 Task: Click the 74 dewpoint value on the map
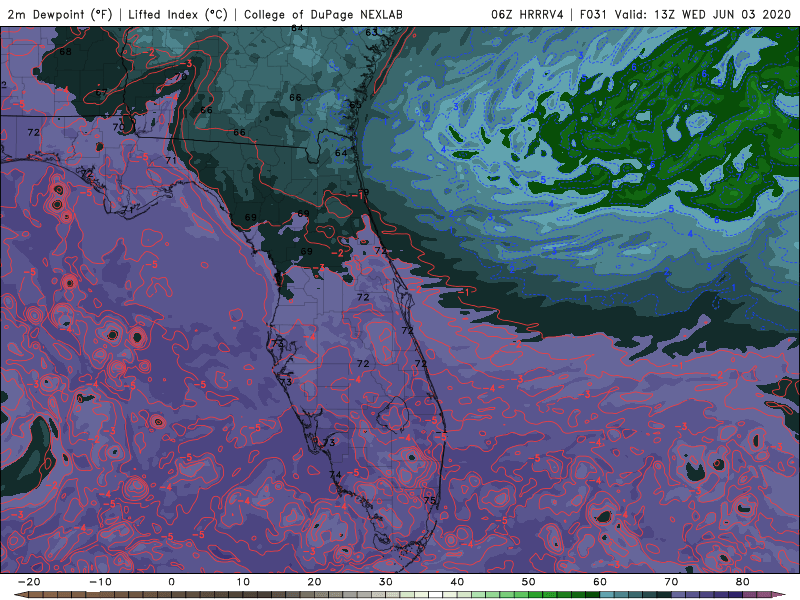(x=335, y=475)
